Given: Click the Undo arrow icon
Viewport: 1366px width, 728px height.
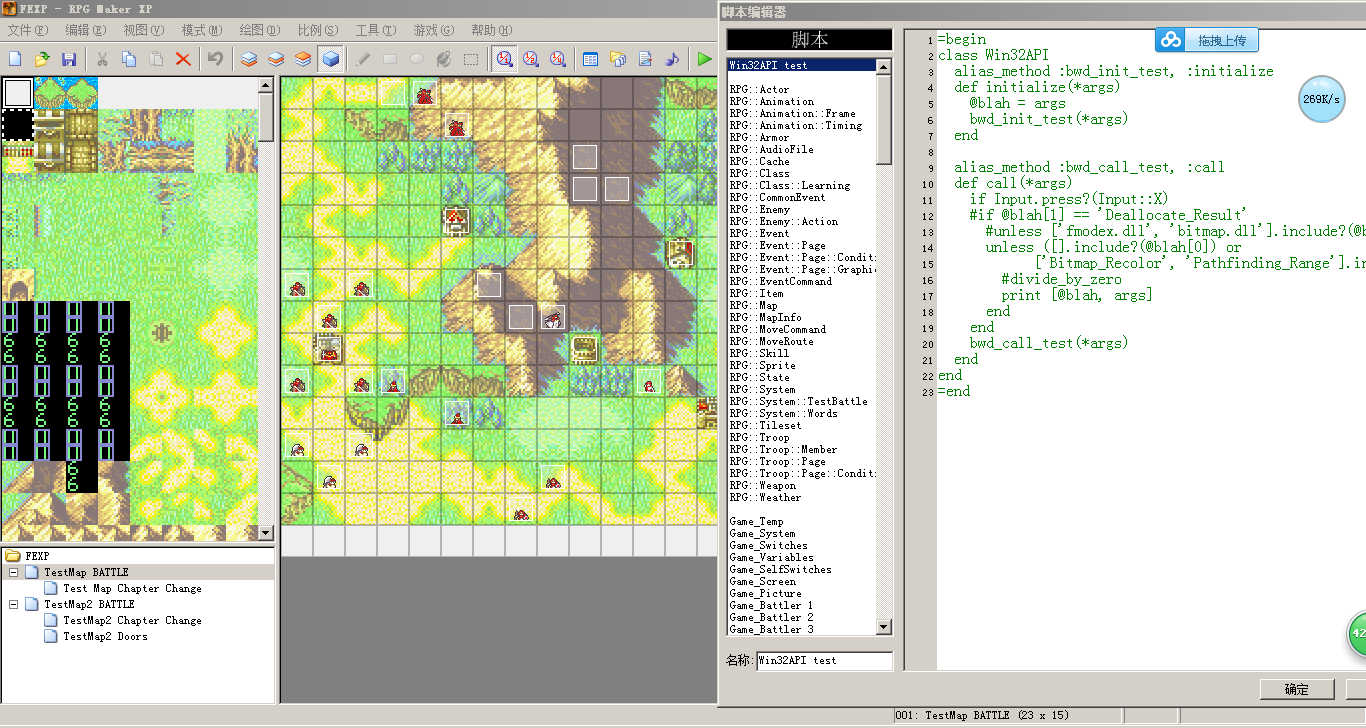Looking at the screenshot, I should 215,59.
